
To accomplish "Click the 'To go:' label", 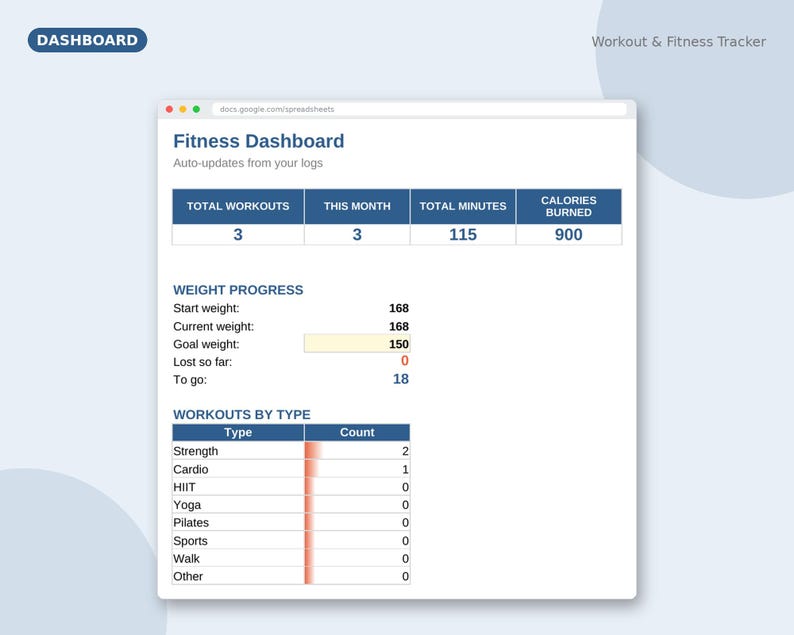I will click(x=190, y=380).
